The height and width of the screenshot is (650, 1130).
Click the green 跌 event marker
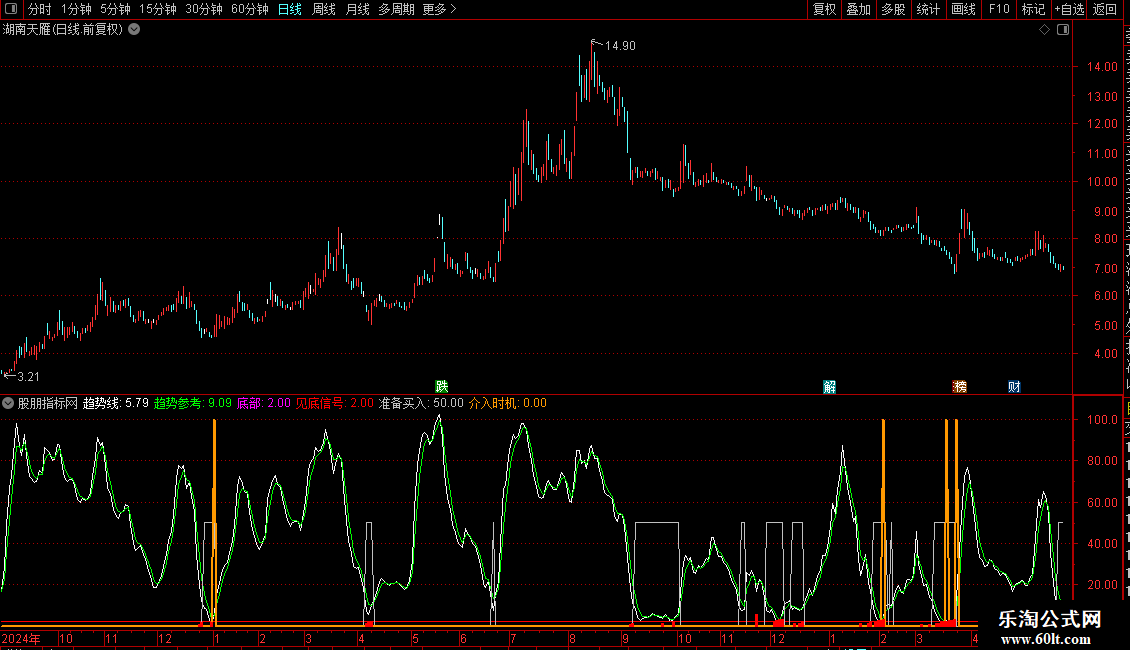coord(442,387)
